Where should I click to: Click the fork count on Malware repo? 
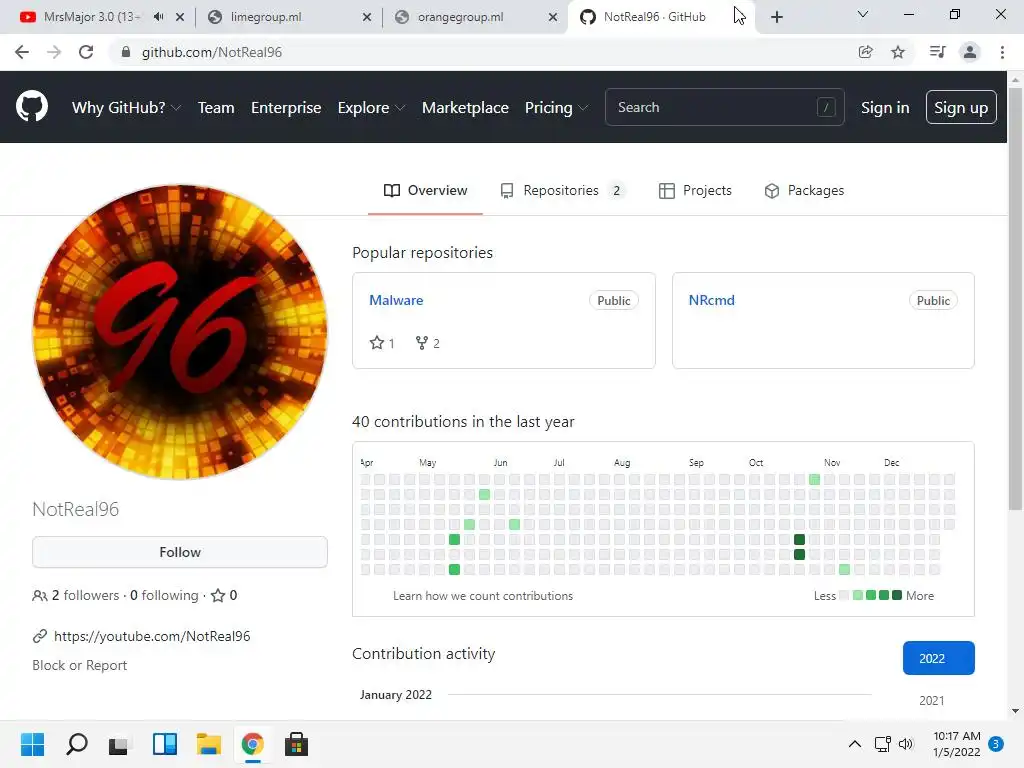428,343
